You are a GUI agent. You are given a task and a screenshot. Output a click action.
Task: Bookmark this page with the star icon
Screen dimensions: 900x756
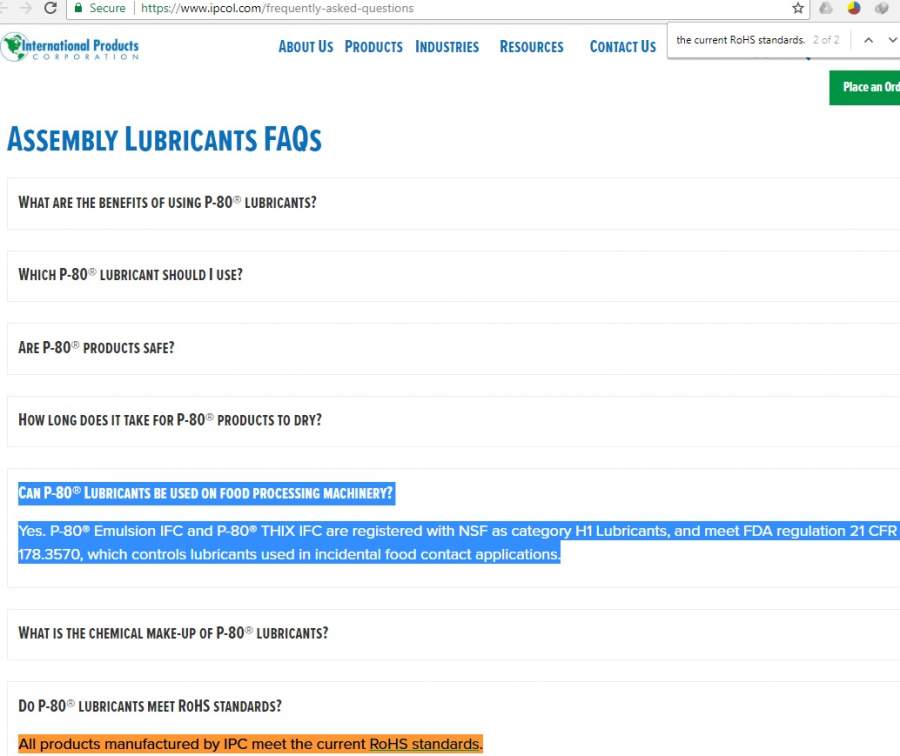[798, 8]
